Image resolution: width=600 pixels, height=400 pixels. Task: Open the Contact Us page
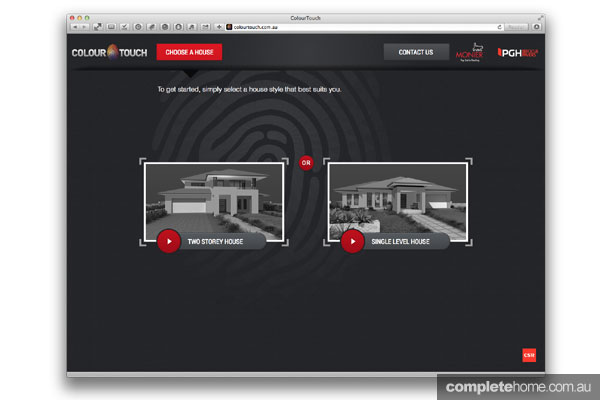click(x=416, y=52)
